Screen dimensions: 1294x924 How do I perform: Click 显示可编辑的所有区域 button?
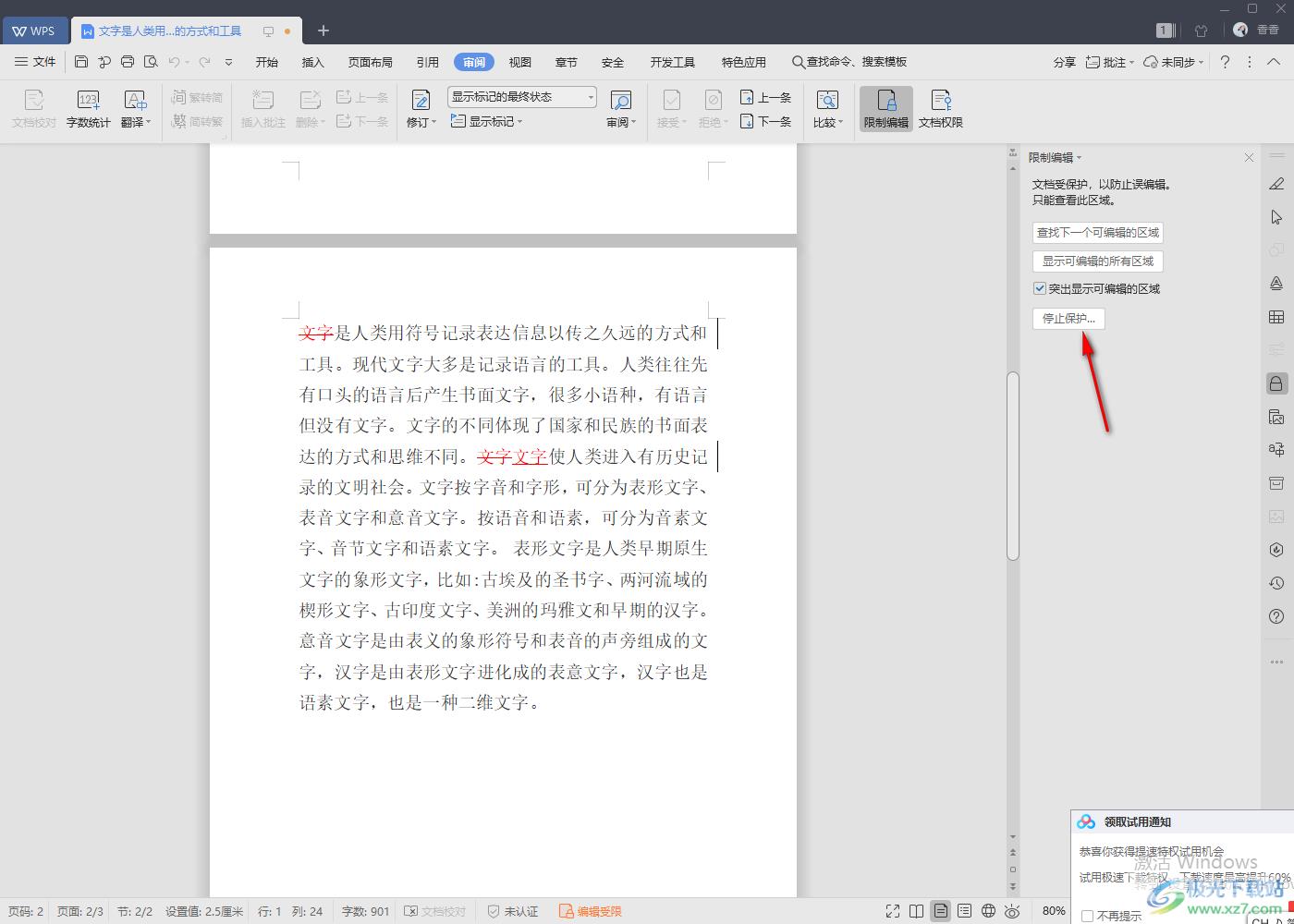pos(1098,261)
